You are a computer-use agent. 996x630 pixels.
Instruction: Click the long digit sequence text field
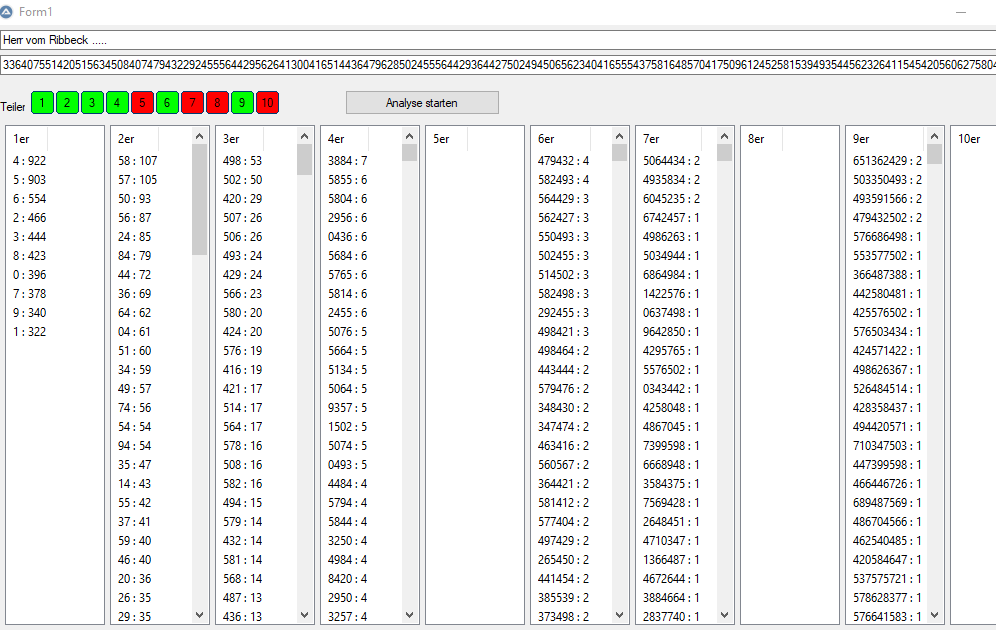[498, 65]
